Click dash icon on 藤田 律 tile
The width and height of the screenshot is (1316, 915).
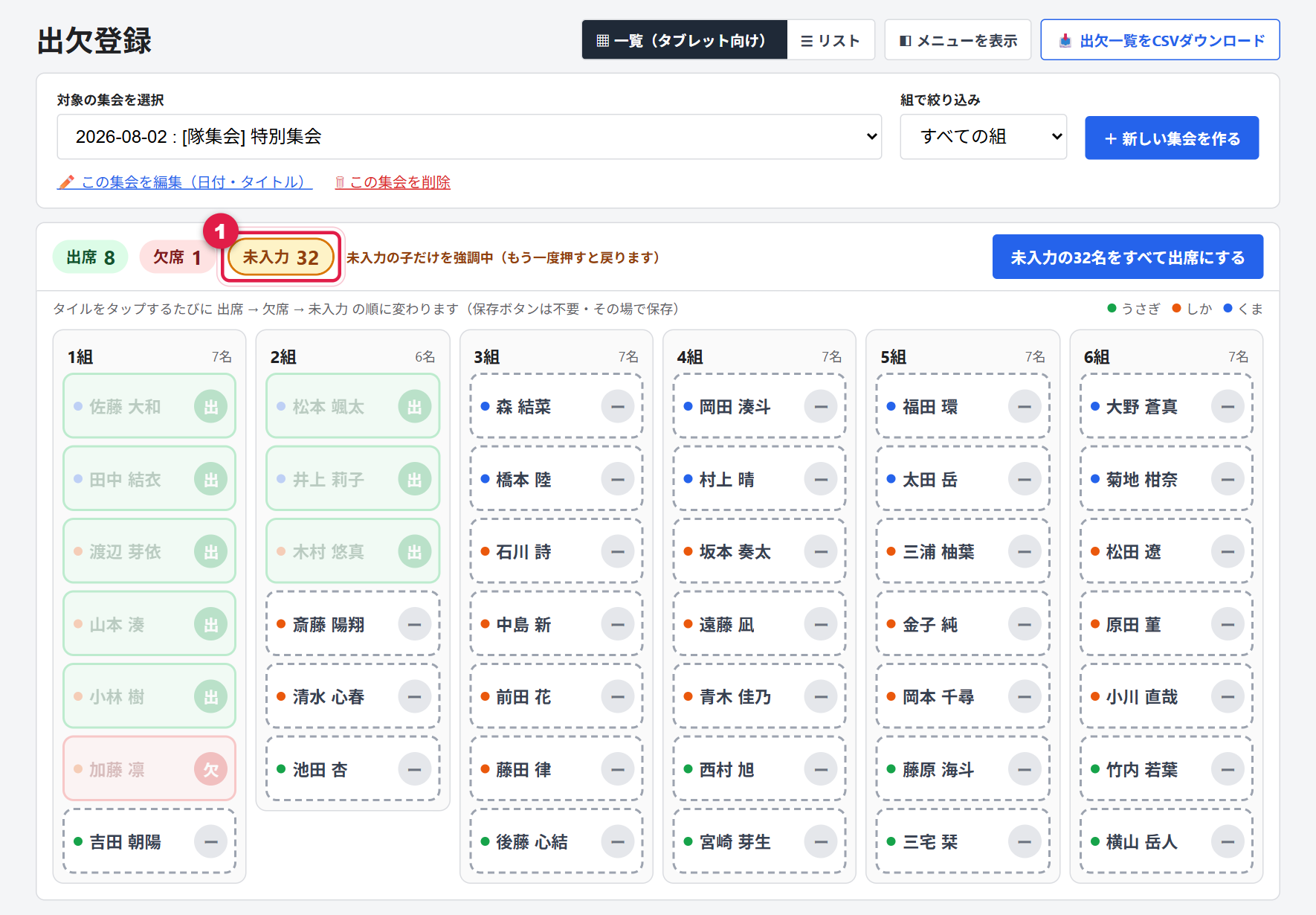point(618,769)
